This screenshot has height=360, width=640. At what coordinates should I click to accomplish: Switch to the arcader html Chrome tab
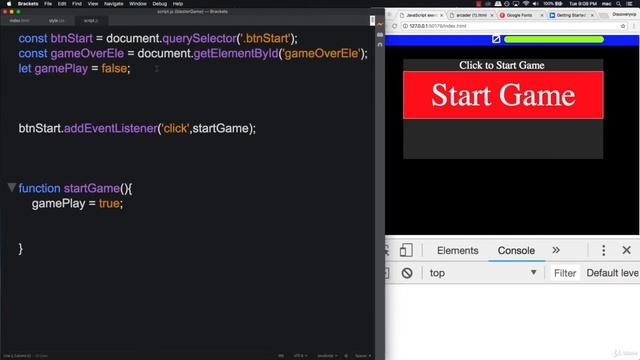pyautogui.click(x=471, y=15)
